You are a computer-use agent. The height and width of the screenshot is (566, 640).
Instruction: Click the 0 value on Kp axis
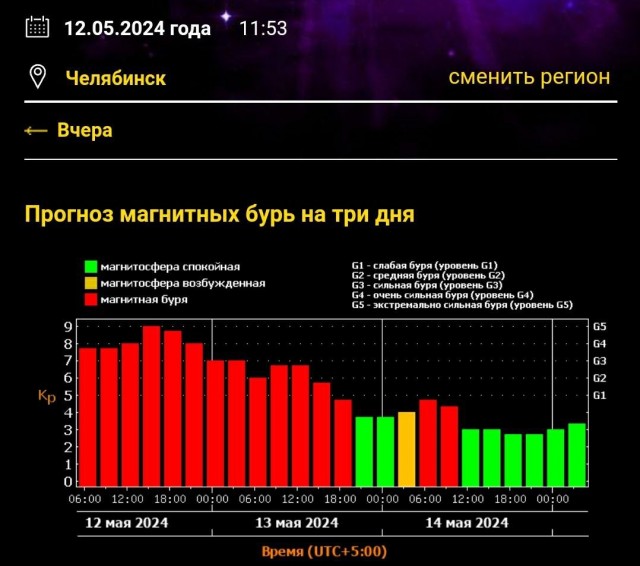click(68, 482)
